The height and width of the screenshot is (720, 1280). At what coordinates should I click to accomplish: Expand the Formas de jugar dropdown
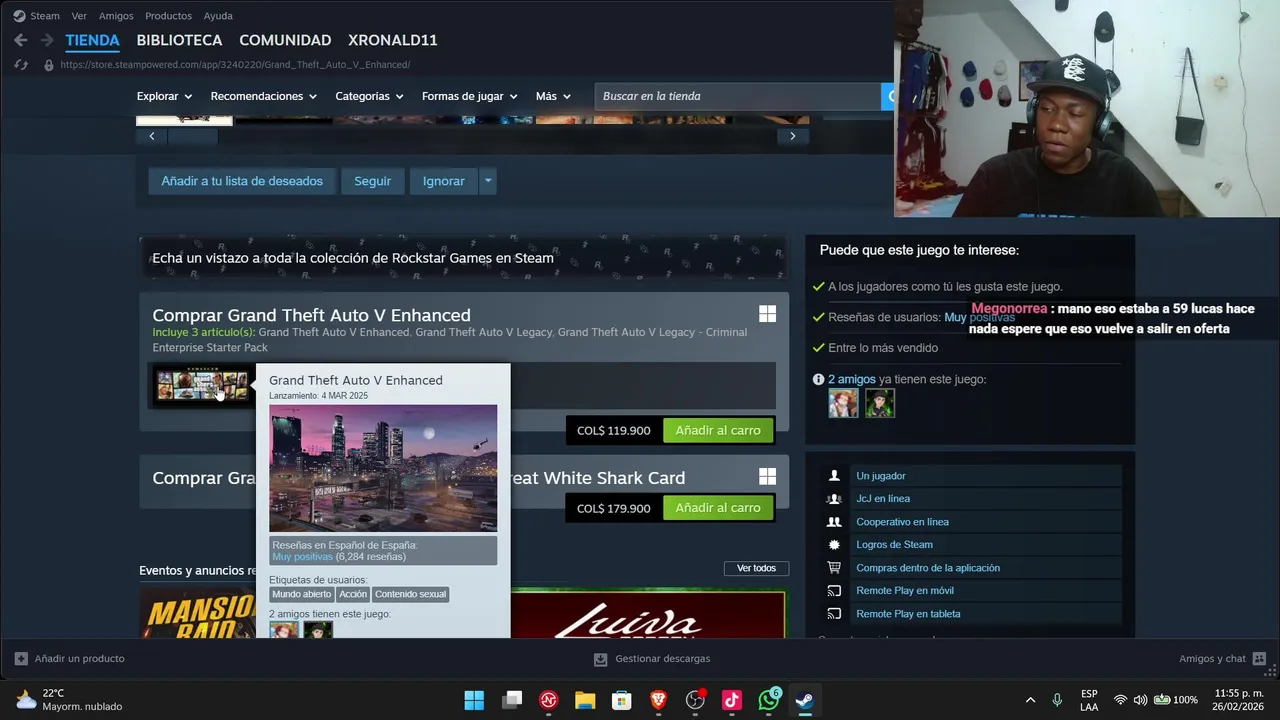470,96
